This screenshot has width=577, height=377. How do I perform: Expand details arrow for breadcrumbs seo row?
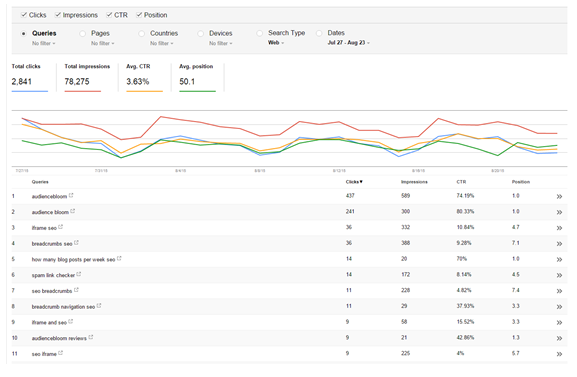pos(559,244)
